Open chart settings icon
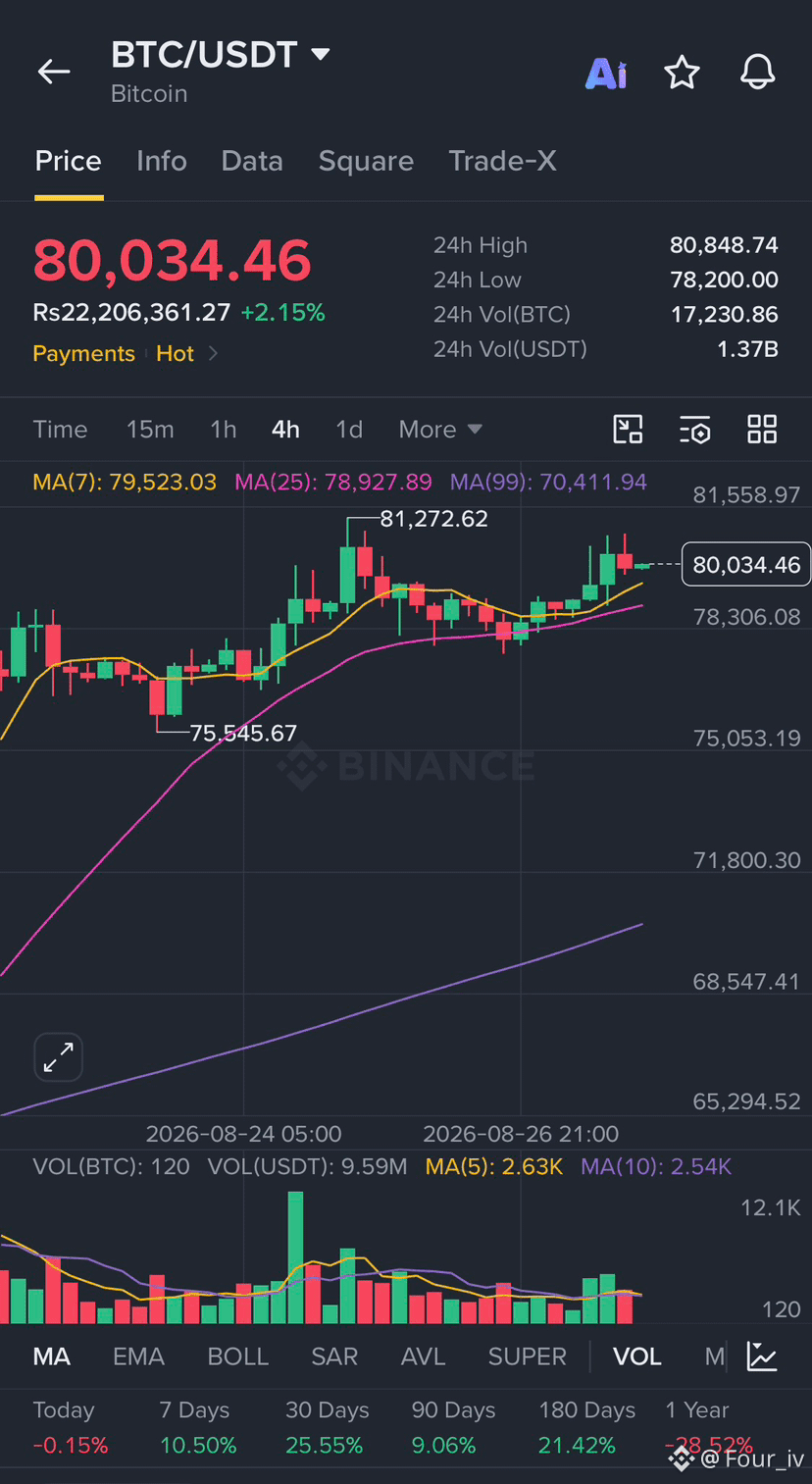 click(694, 430)
